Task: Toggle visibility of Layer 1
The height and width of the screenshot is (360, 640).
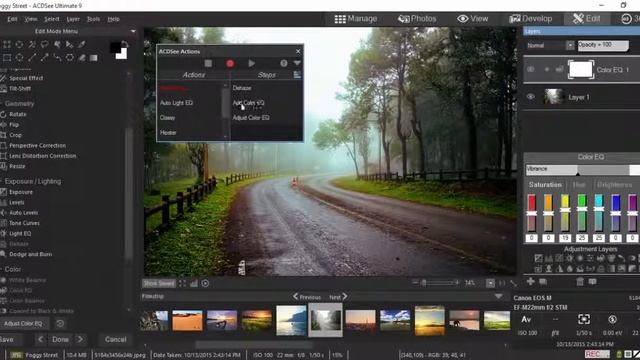Action: (x=530, y=97)
